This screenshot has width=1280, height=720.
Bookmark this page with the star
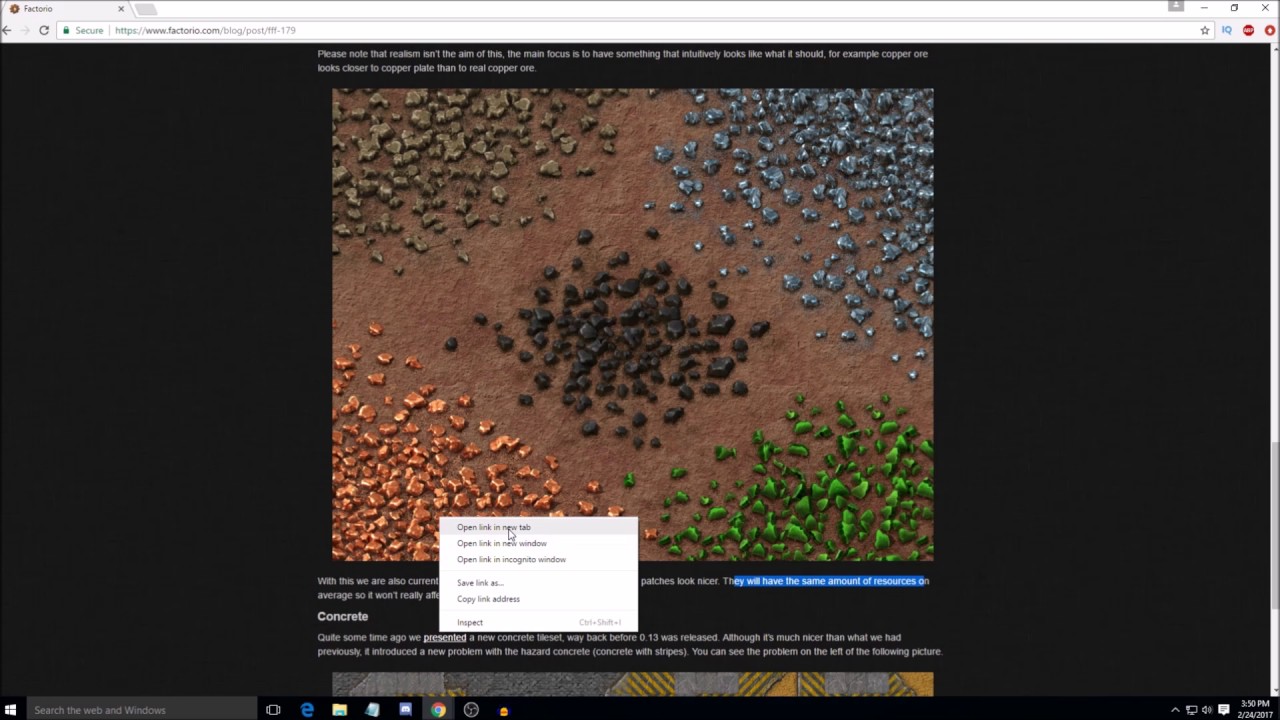(x=1205, y=31)
